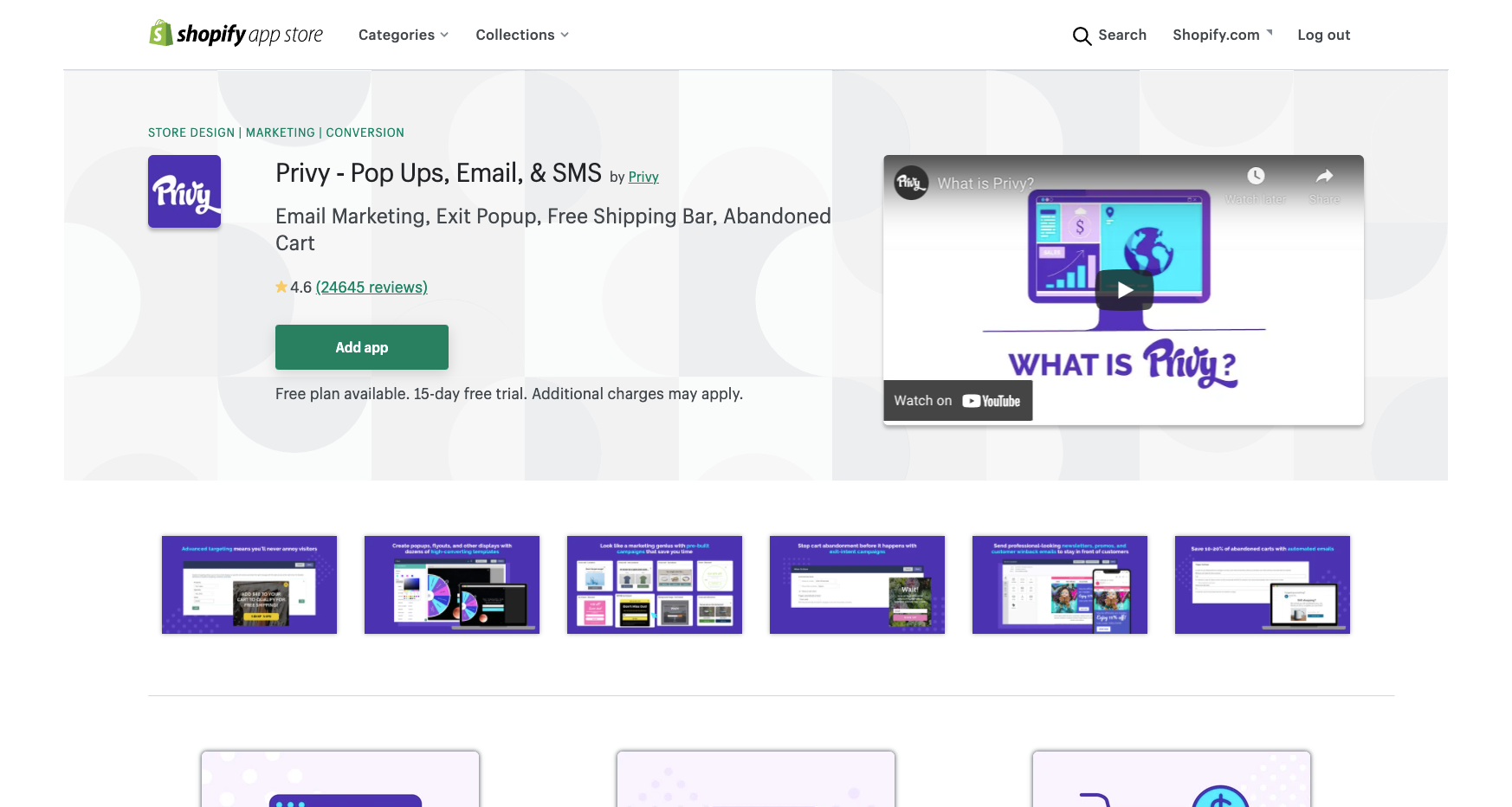The image size is (1512, 807).
Task: Open the CONVERSION category link
Action: pos(365,132)
